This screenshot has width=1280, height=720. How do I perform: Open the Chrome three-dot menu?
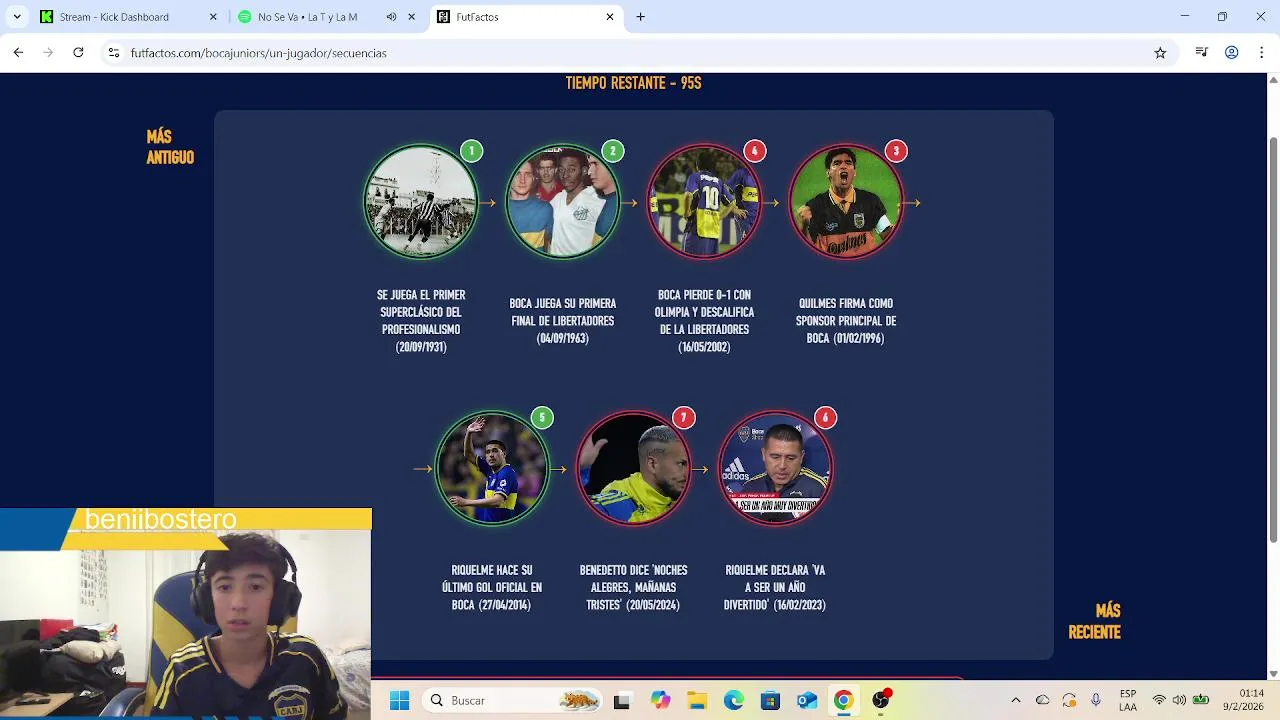point(1262,53)
